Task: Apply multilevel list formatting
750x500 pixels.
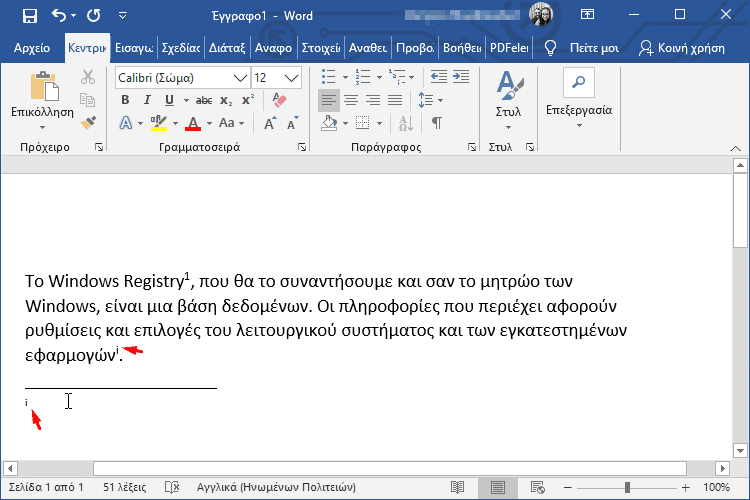Action: click(397, 77)
